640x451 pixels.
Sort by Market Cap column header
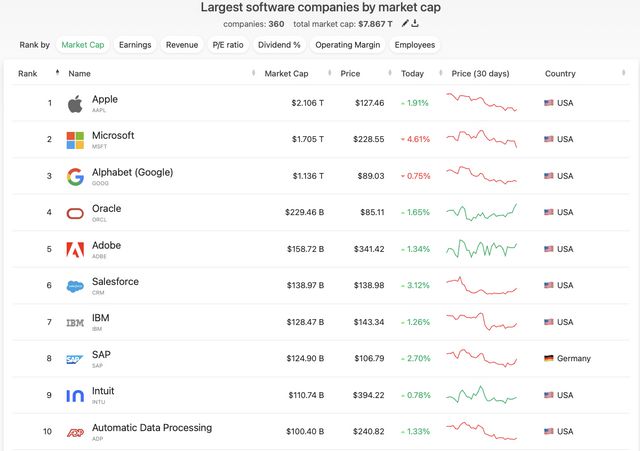286,73
